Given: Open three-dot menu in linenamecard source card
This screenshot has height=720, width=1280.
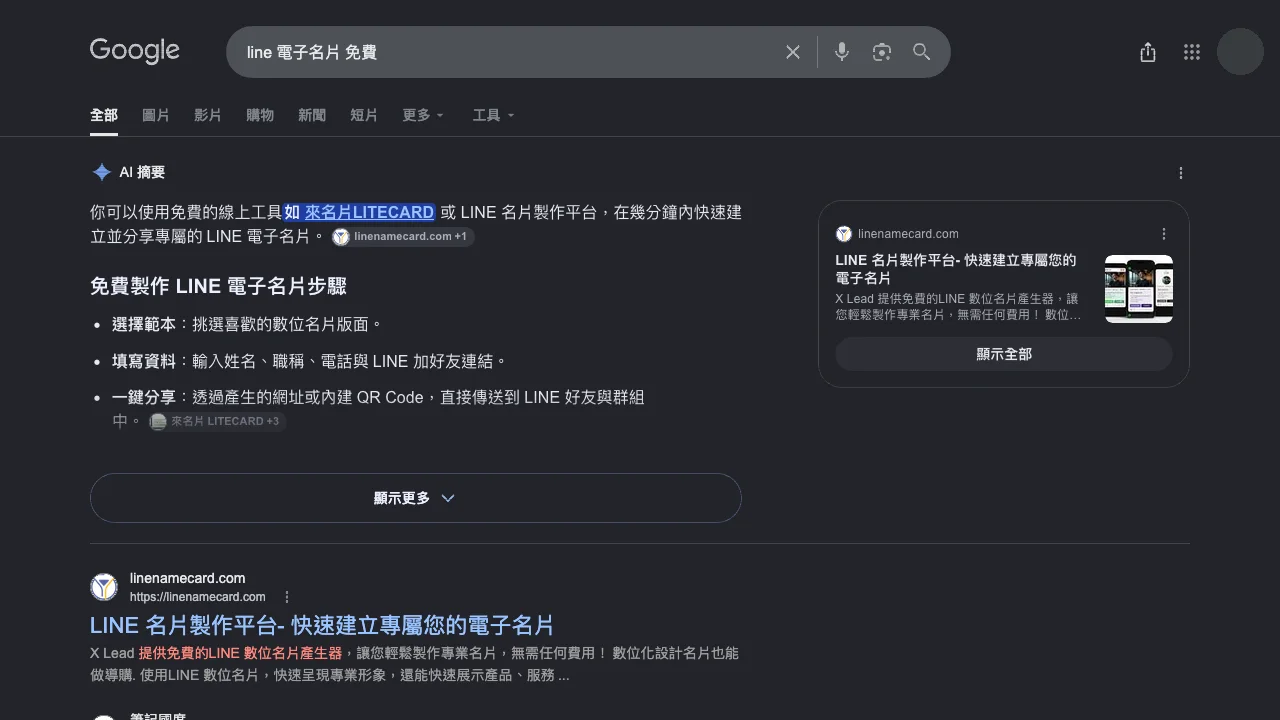Looking at the screenshot, I should [x=1164, y=234].
